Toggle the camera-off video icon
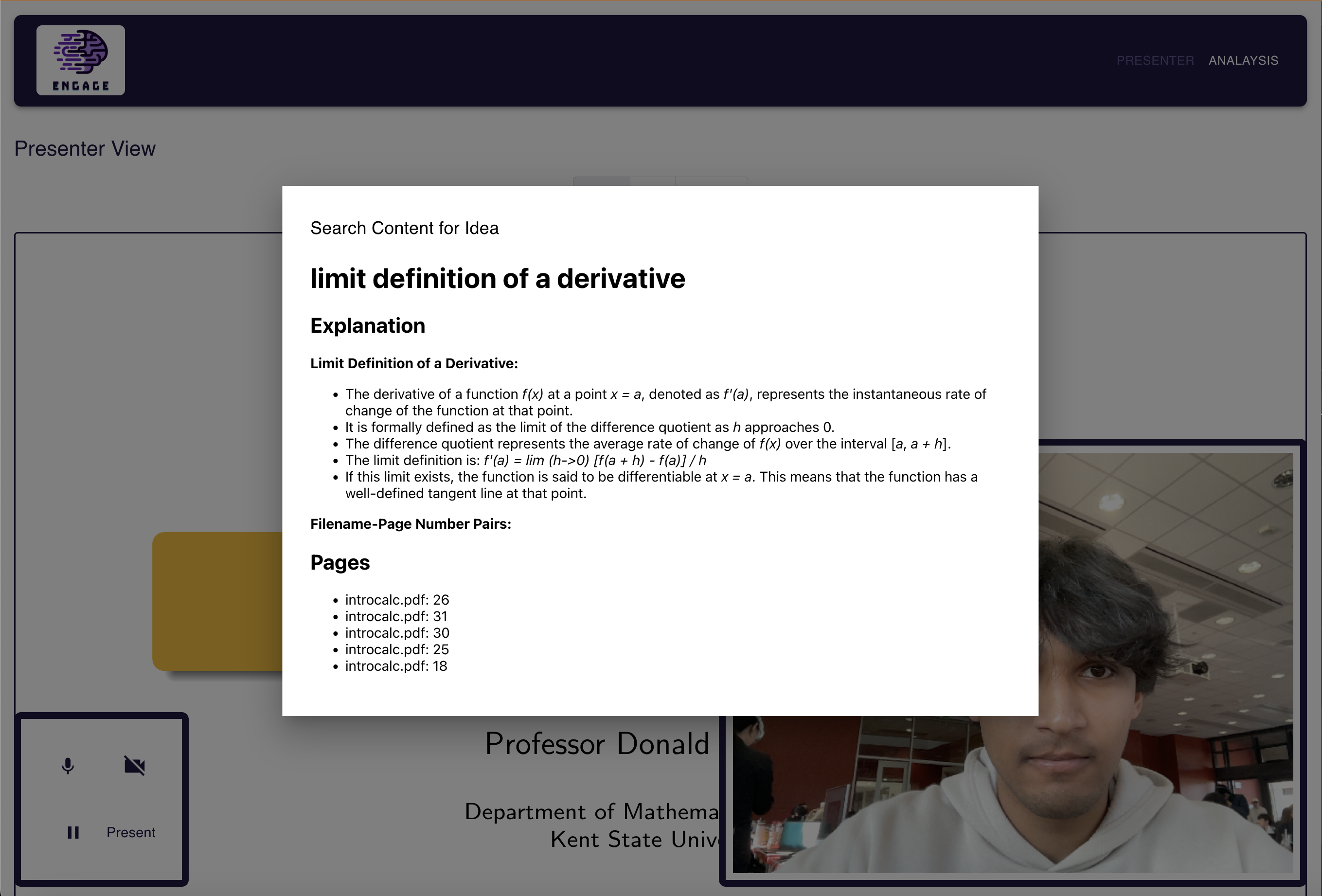 tap(135, 766)
